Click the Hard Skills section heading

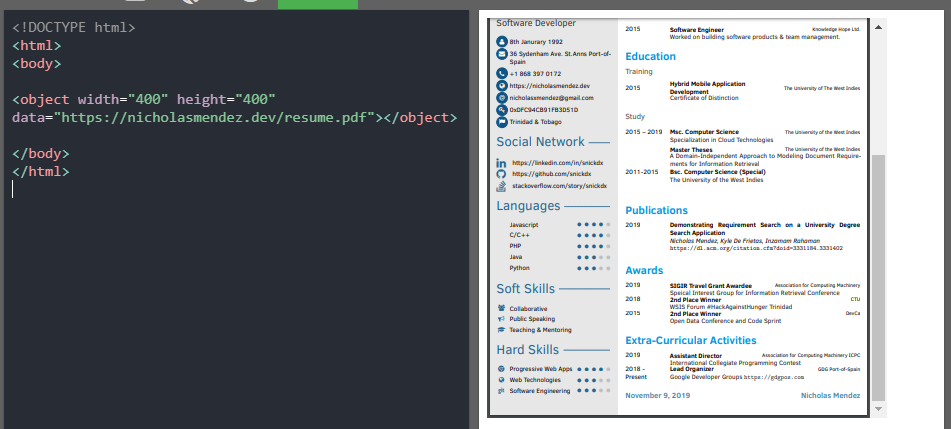click(x=528, y=350)
